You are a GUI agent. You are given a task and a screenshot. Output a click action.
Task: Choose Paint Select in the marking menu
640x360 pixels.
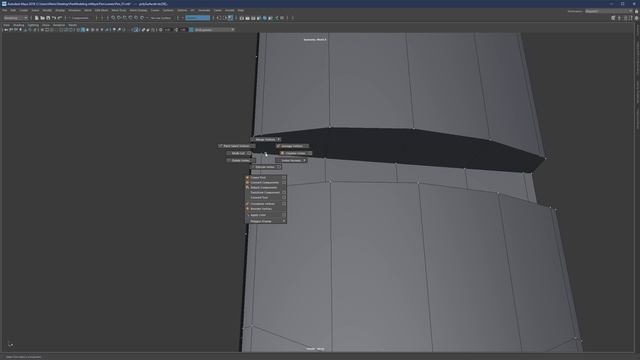(236, 146)
